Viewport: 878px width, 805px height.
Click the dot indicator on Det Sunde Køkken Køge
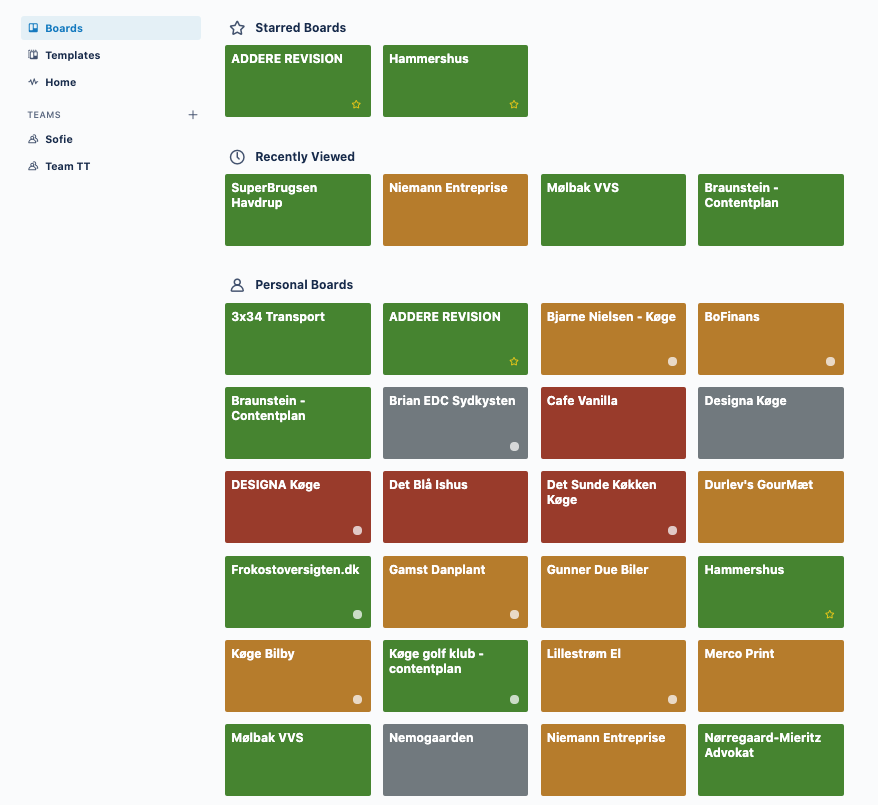672,530
